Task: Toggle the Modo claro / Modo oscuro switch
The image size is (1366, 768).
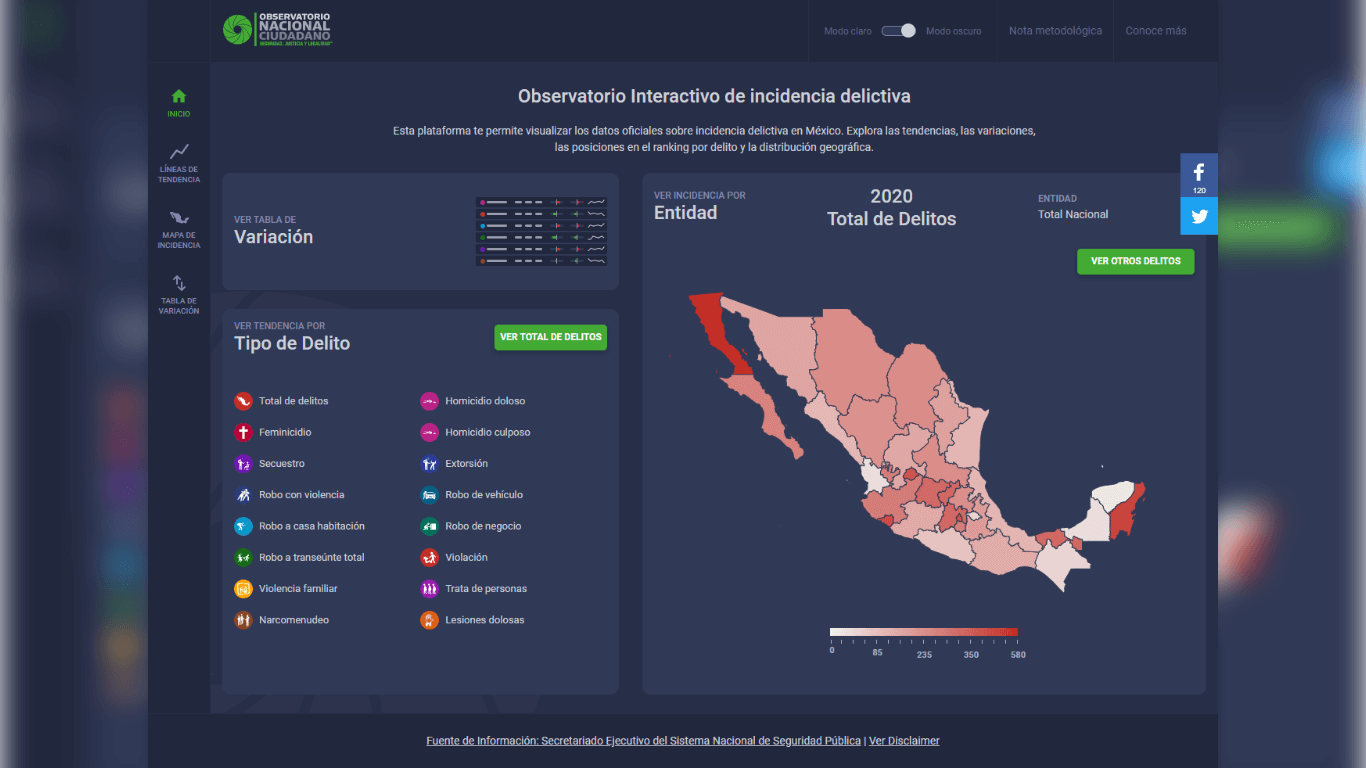Action: 898,31
